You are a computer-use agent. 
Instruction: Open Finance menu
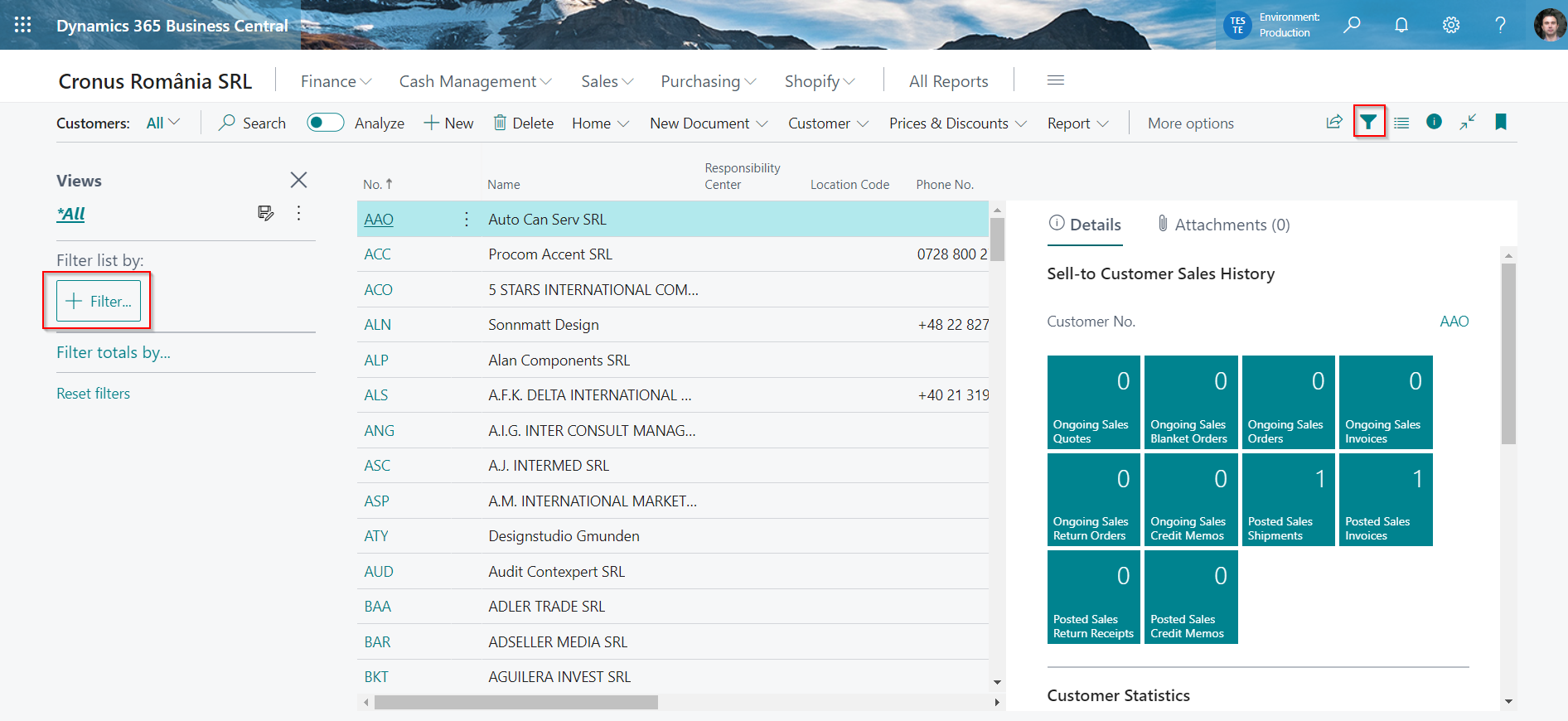pyautogui.click(x=336, y=81)
